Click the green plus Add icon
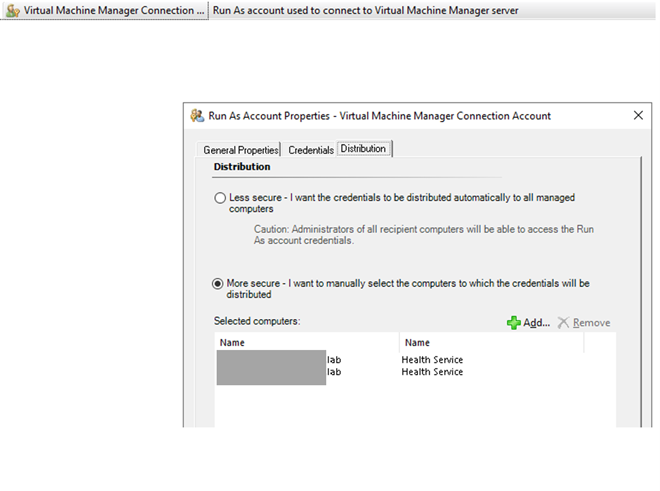 tap(514, 323)
